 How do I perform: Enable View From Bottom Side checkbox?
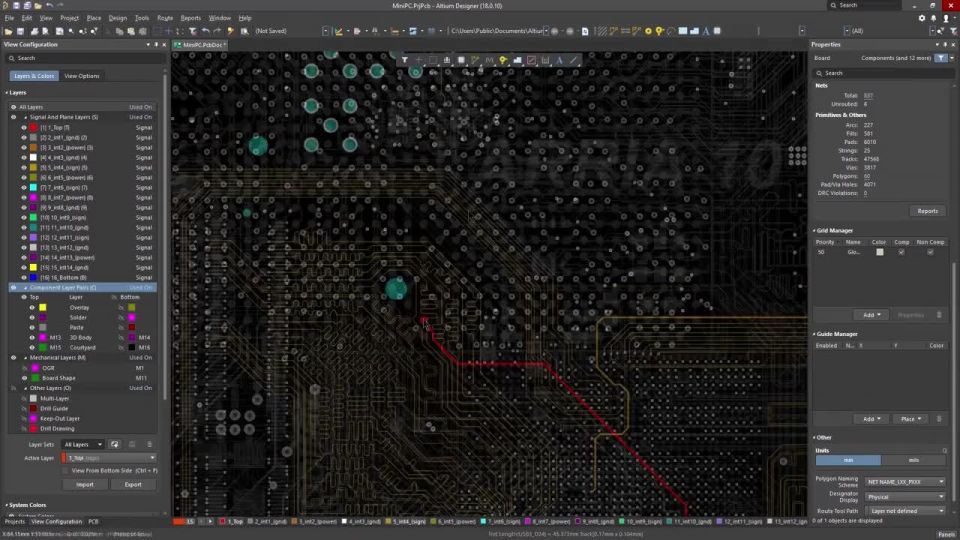65,471
